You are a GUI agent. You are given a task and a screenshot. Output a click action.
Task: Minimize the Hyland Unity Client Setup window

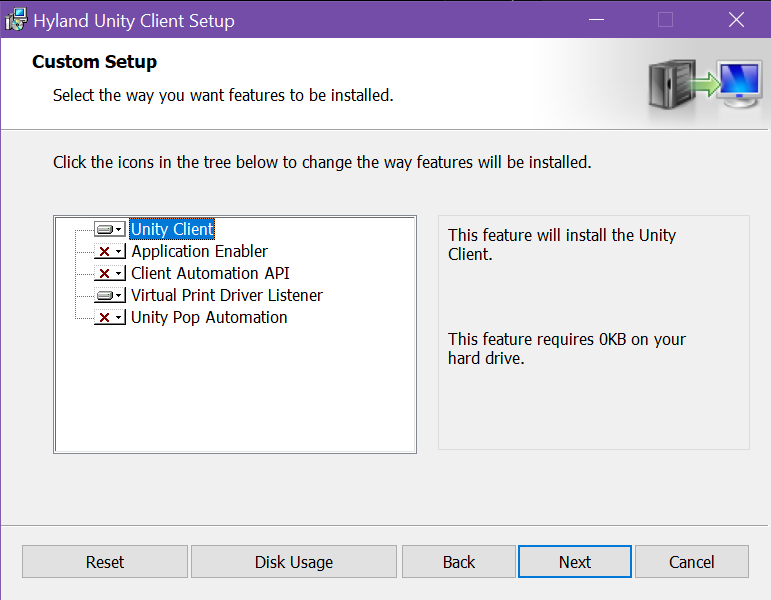click(x=596, y=20)
